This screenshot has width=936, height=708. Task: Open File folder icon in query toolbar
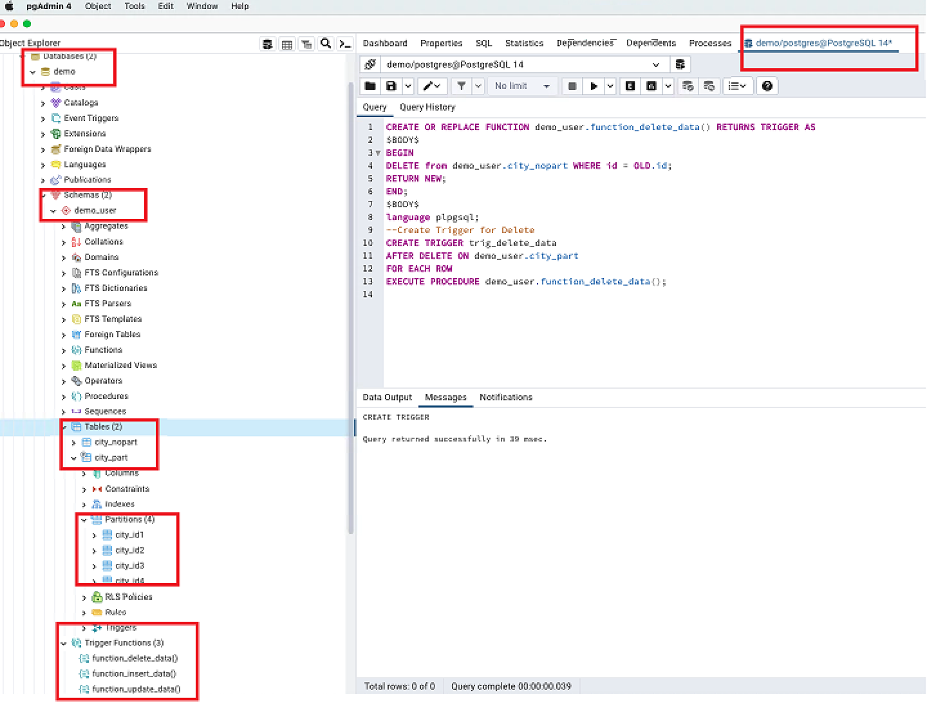370,86
